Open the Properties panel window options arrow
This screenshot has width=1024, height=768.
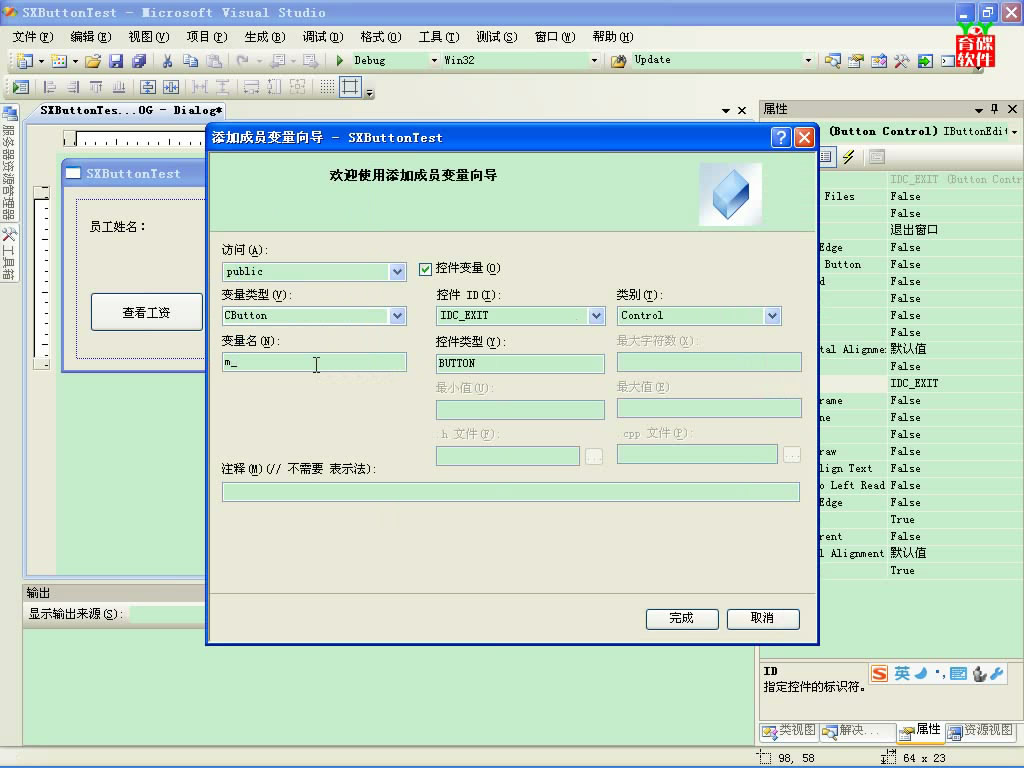point(978,110)
